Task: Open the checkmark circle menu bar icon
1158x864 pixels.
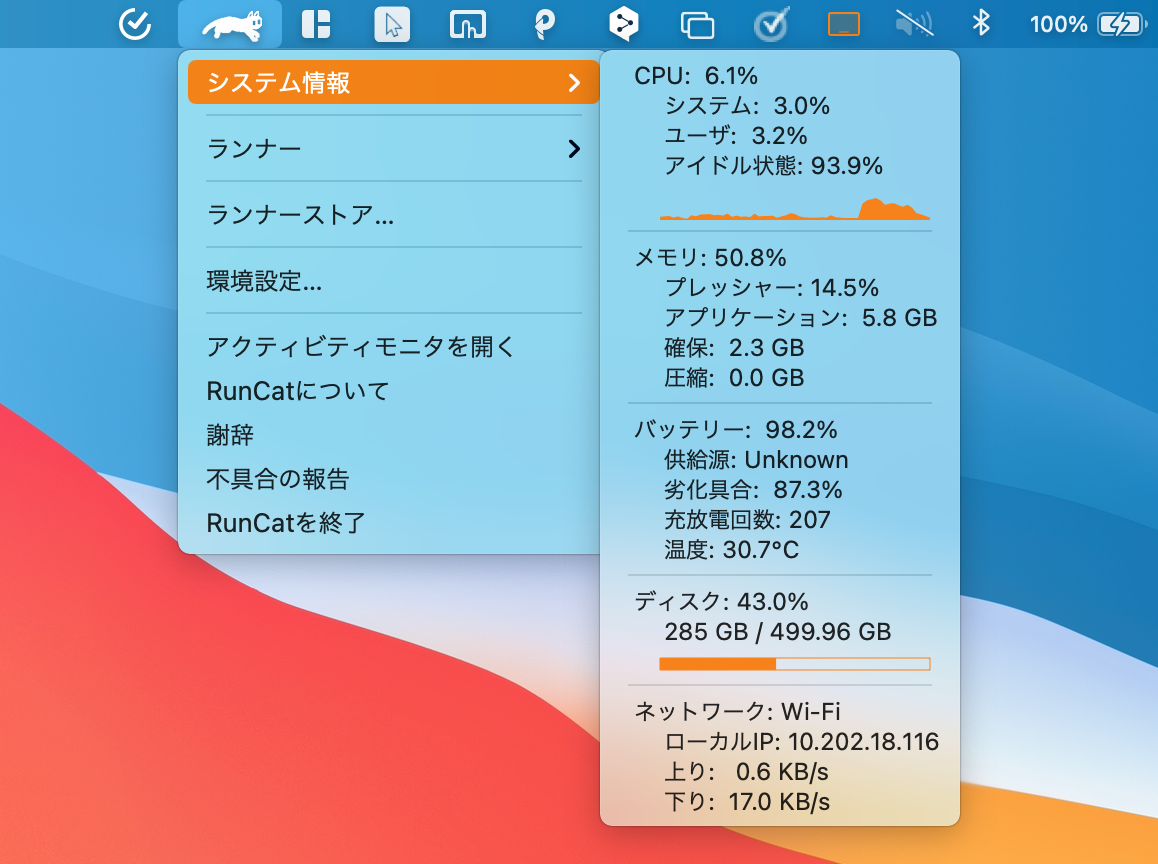Action: click(x=135, y=24)
